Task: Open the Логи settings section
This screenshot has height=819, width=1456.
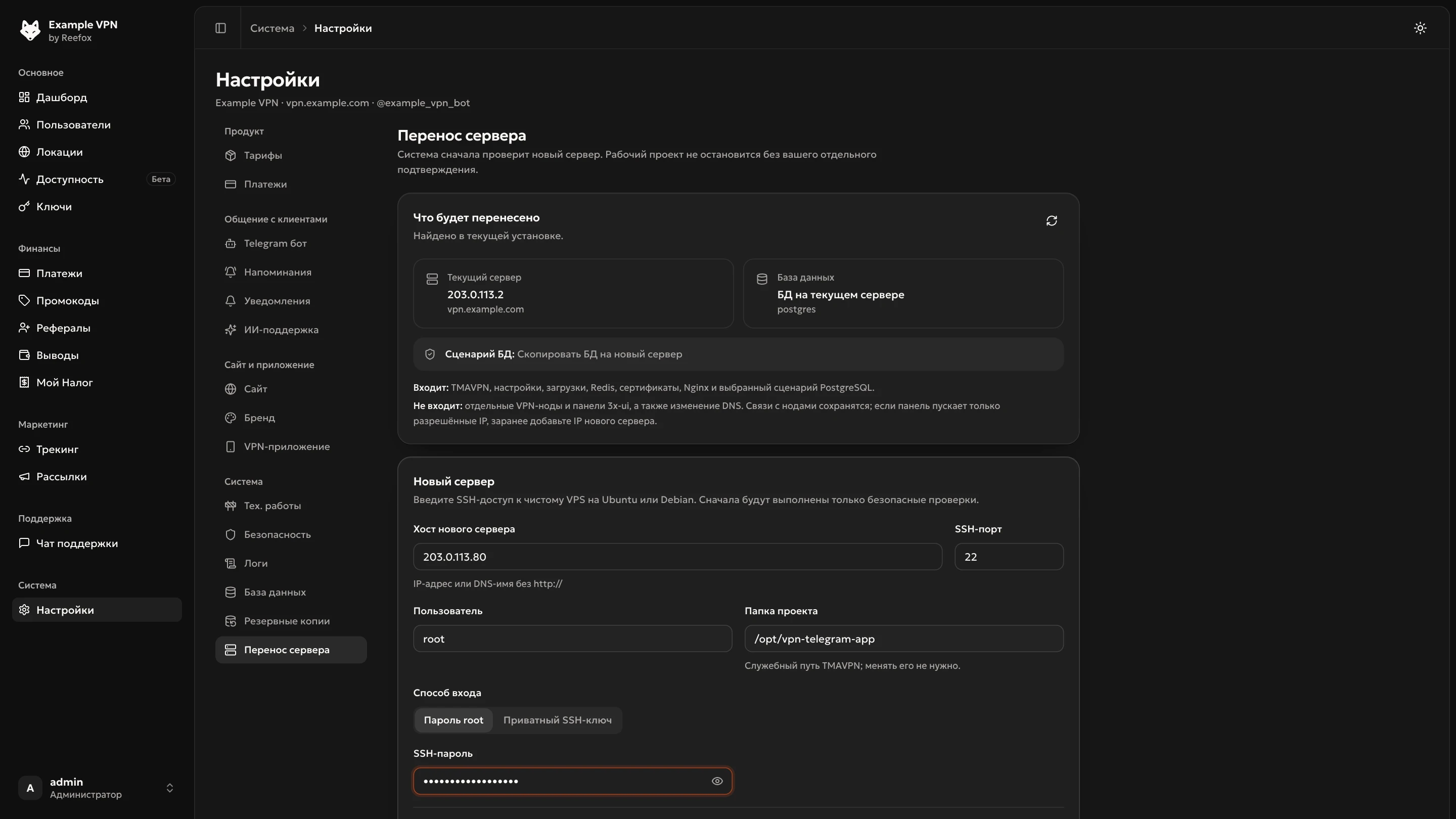Action: point(291,564)
